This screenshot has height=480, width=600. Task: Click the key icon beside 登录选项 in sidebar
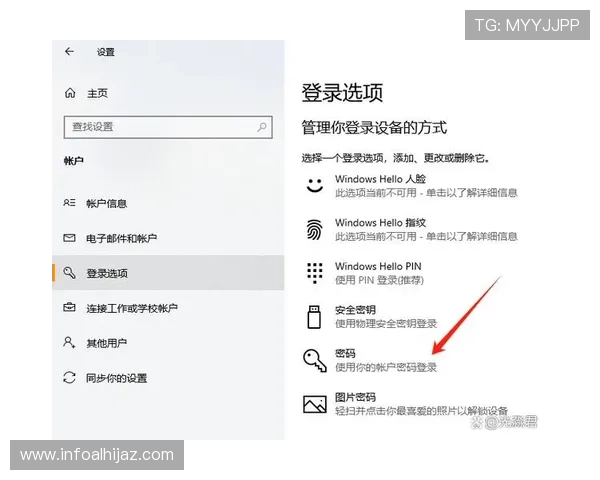pos(69,273)
